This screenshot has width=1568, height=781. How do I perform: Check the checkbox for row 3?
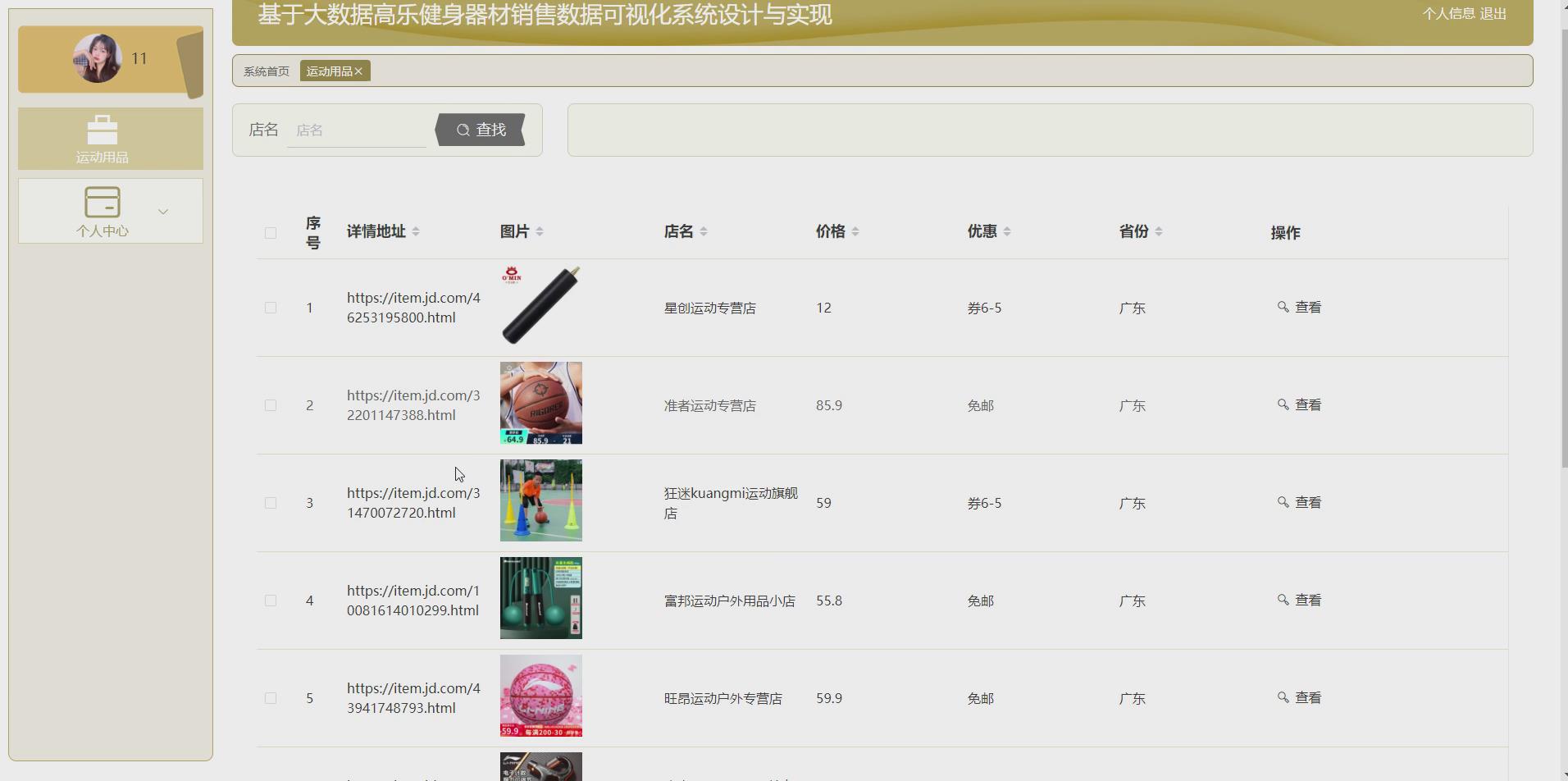pos(271,503)
